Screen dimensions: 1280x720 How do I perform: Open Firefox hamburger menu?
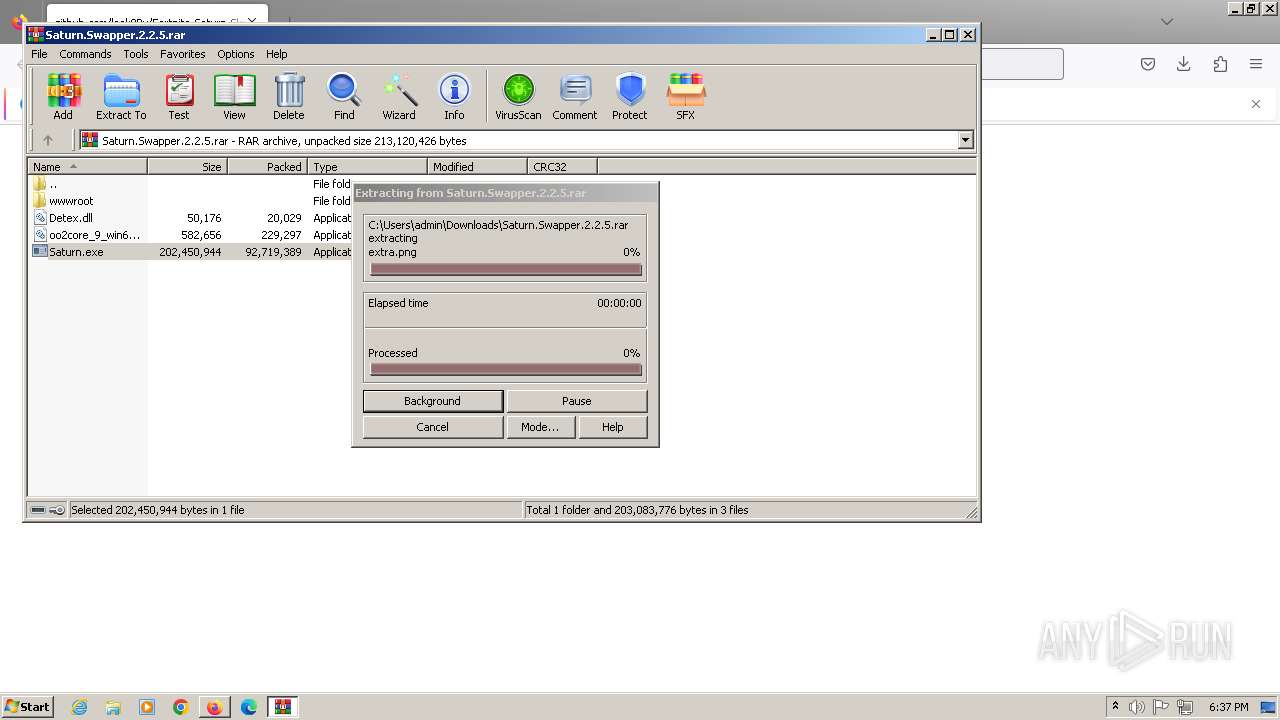[x=1256, y=64]
